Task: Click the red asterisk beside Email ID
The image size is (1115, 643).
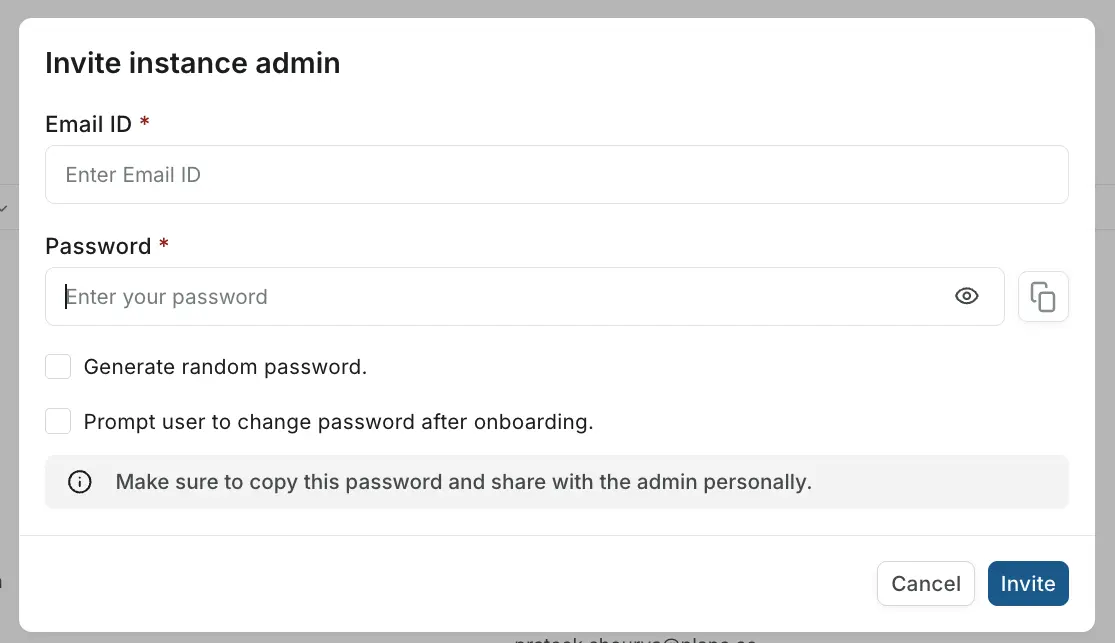Action: coord(144,122)
